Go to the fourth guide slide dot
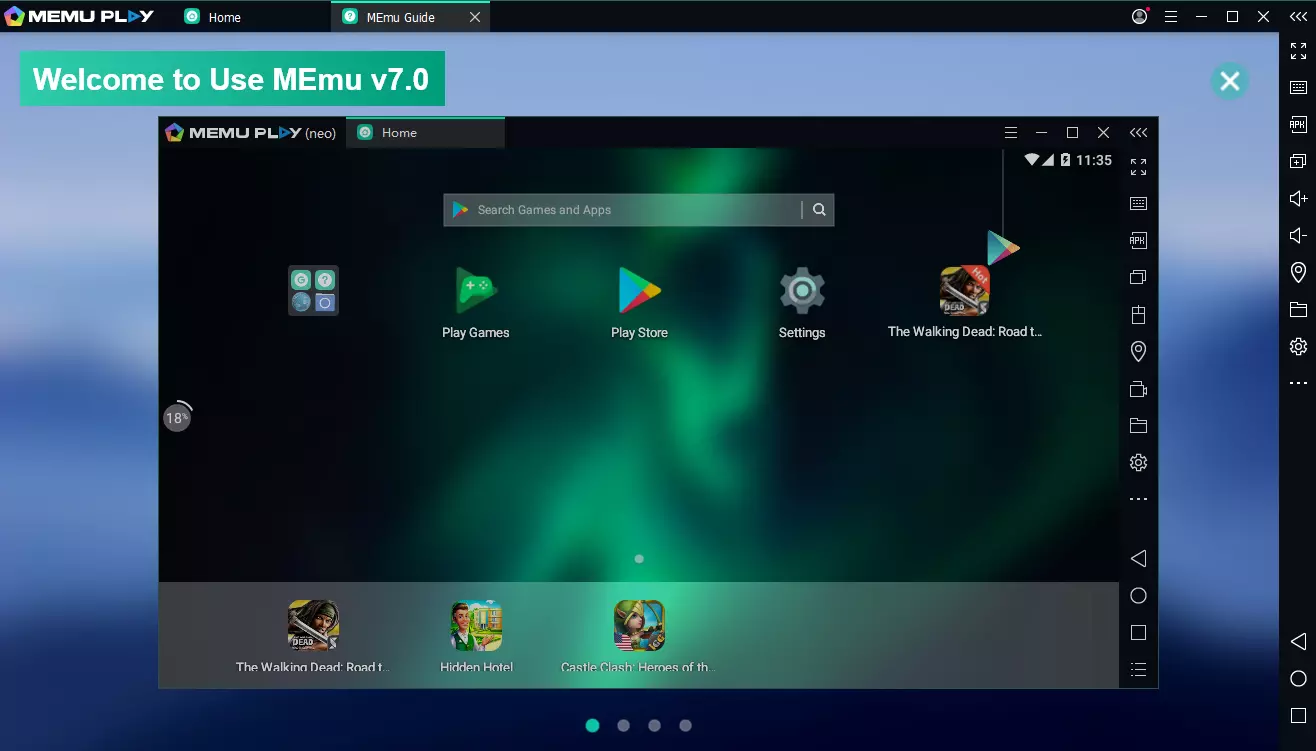 [x=685, y=725]
